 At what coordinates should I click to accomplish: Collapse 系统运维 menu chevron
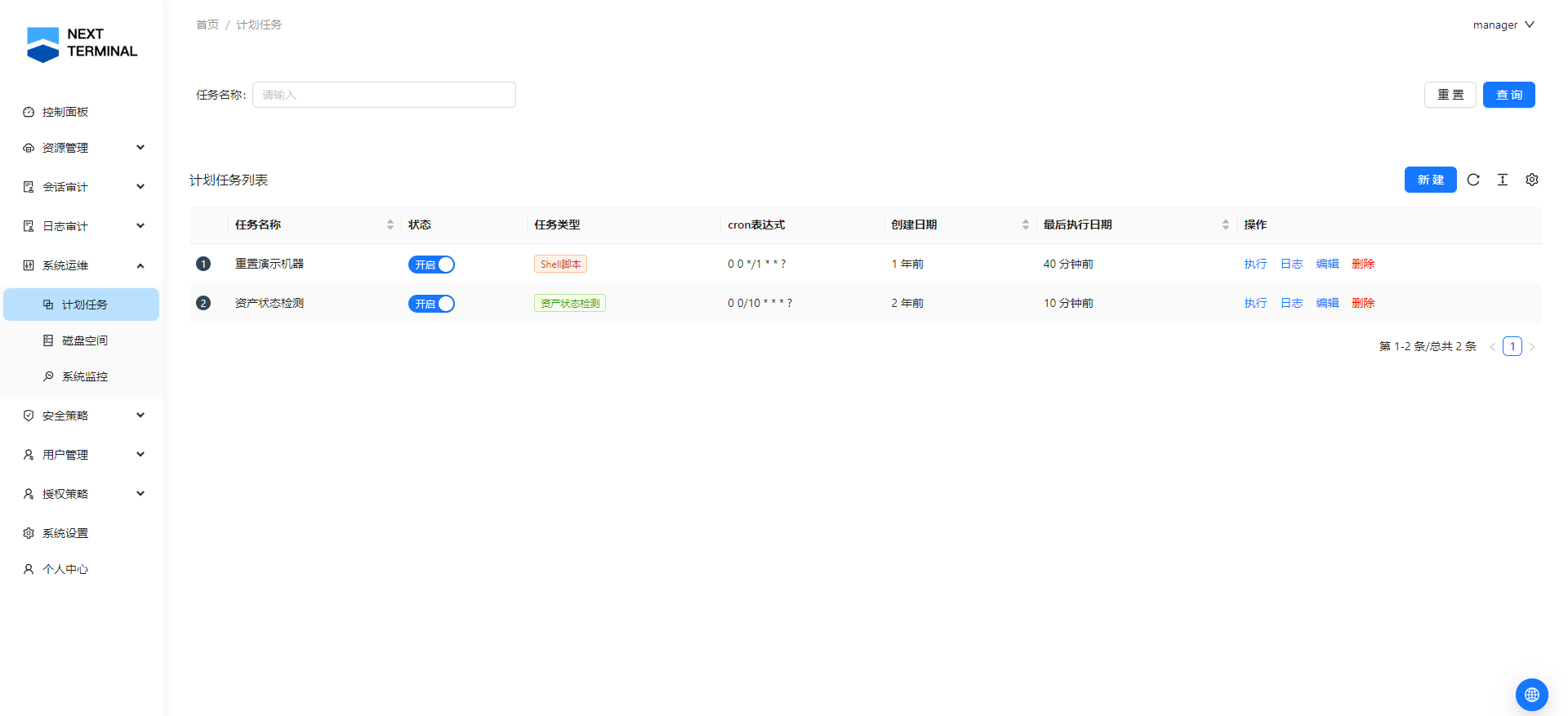click(x=140, y=265)
